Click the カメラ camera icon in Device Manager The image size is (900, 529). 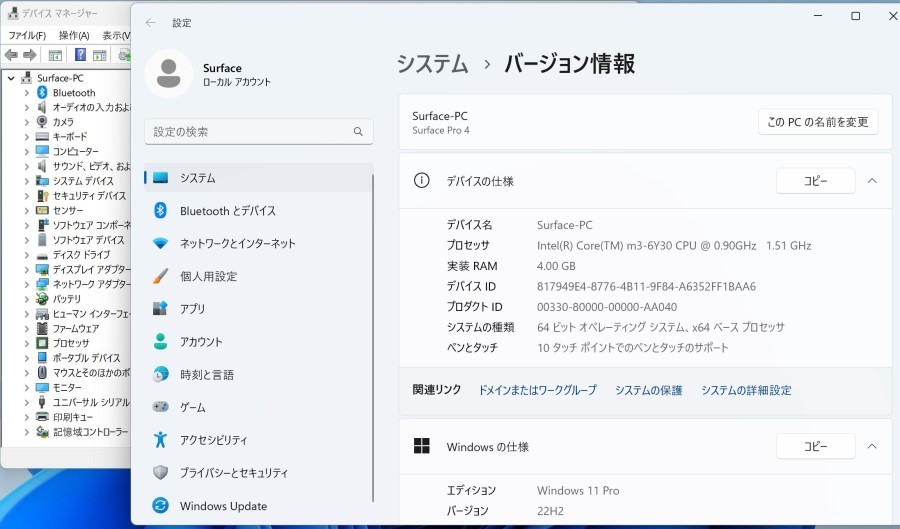[42, 122]
